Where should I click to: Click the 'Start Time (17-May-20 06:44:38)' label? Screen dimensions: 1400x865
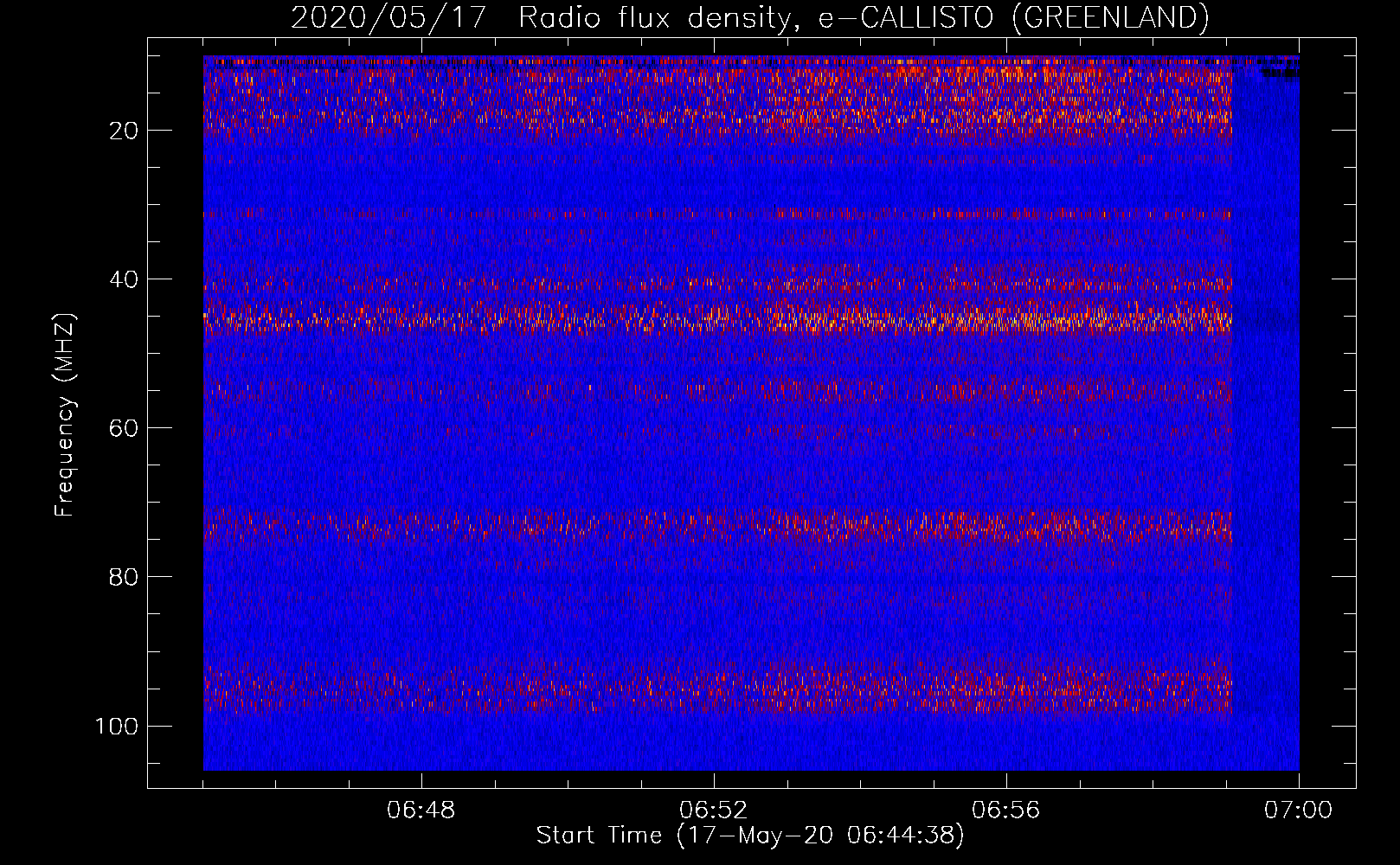pos(750,836)
